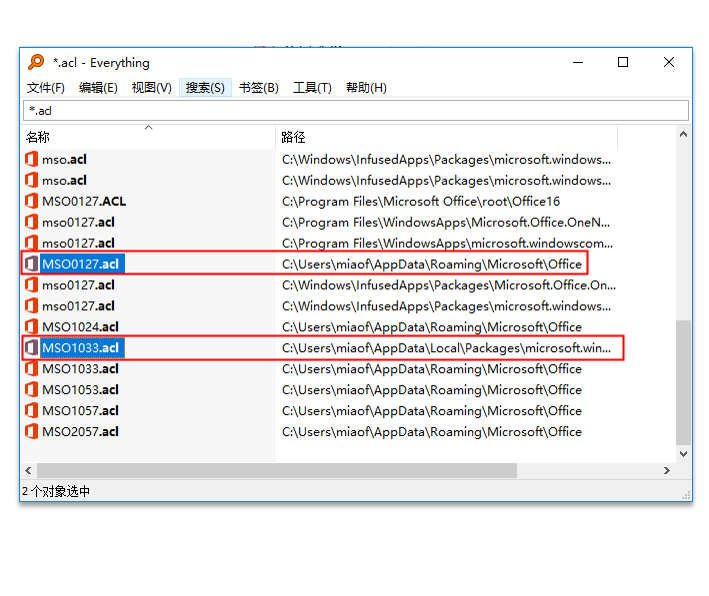Click status bar text 2 个对象选中
This screenshot has width=709, height=596.
(x=56, y=491)
